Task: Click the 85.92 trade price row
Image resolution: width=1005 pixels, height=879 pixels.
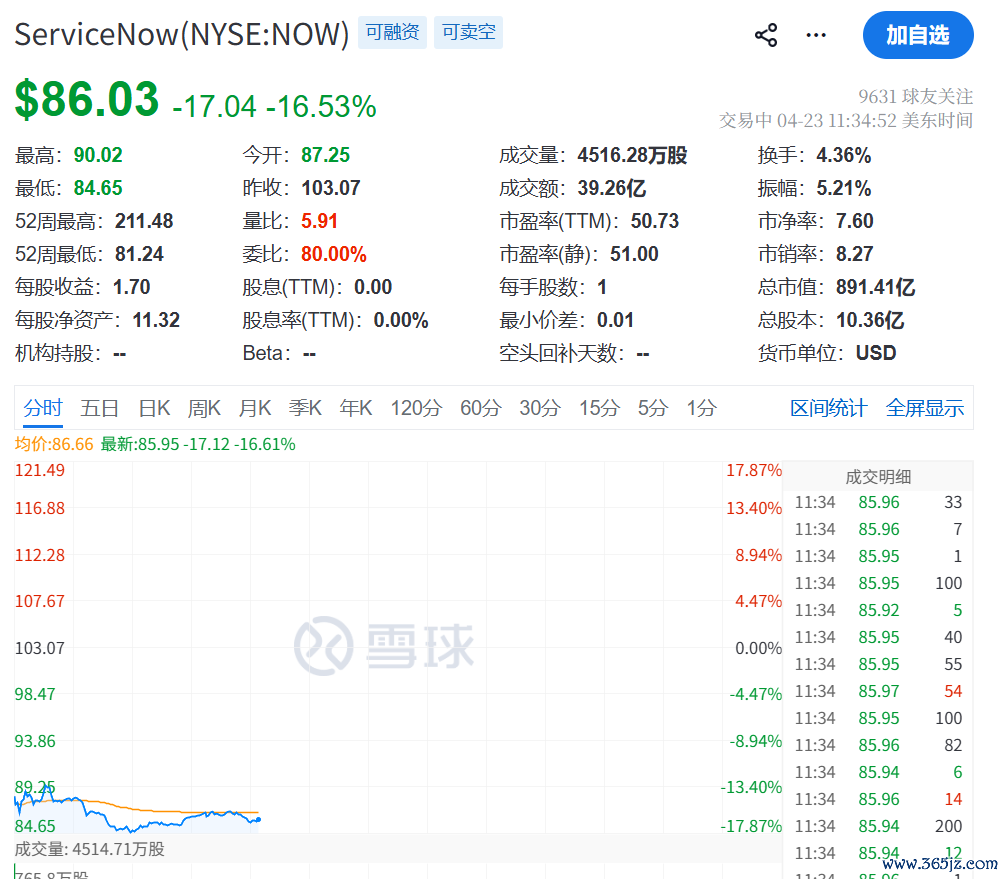Action: click(878, 610)
